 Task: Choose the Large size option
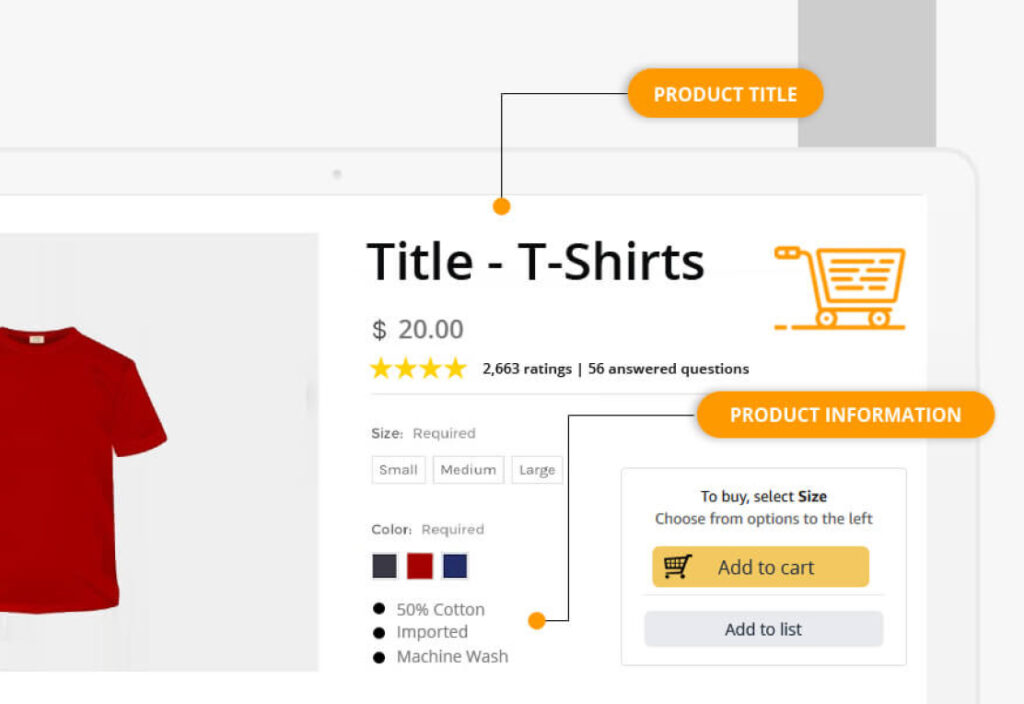click(537, 470)
